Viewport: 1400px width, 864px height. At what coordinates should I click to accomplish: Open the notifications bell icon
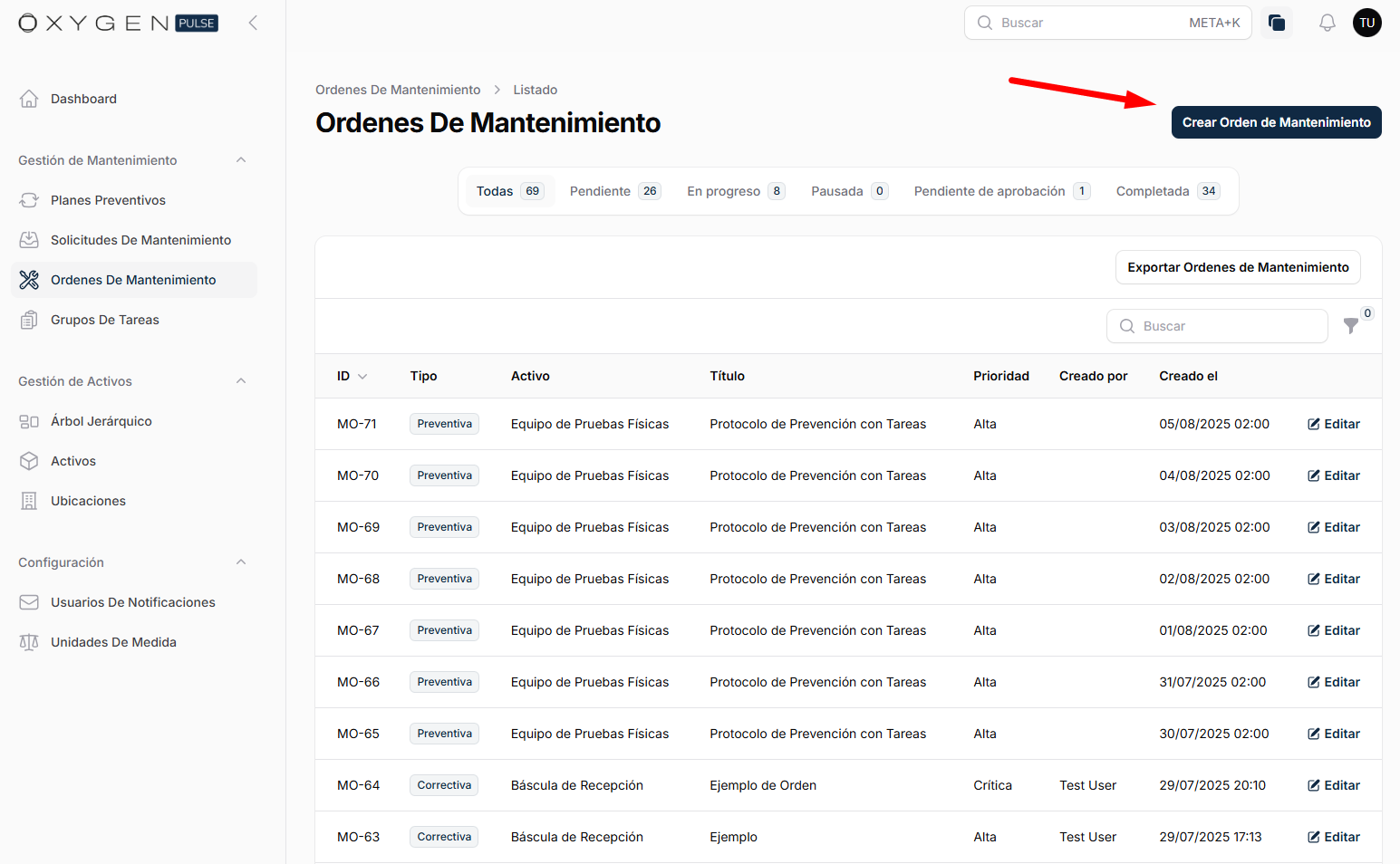tap(1327, 23)
